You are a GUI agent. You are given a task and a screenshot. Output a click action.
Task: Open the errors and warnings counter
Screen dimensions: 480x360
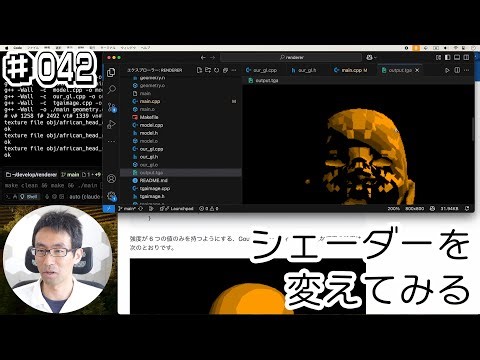pyautogui.click(x=209, y=209)
